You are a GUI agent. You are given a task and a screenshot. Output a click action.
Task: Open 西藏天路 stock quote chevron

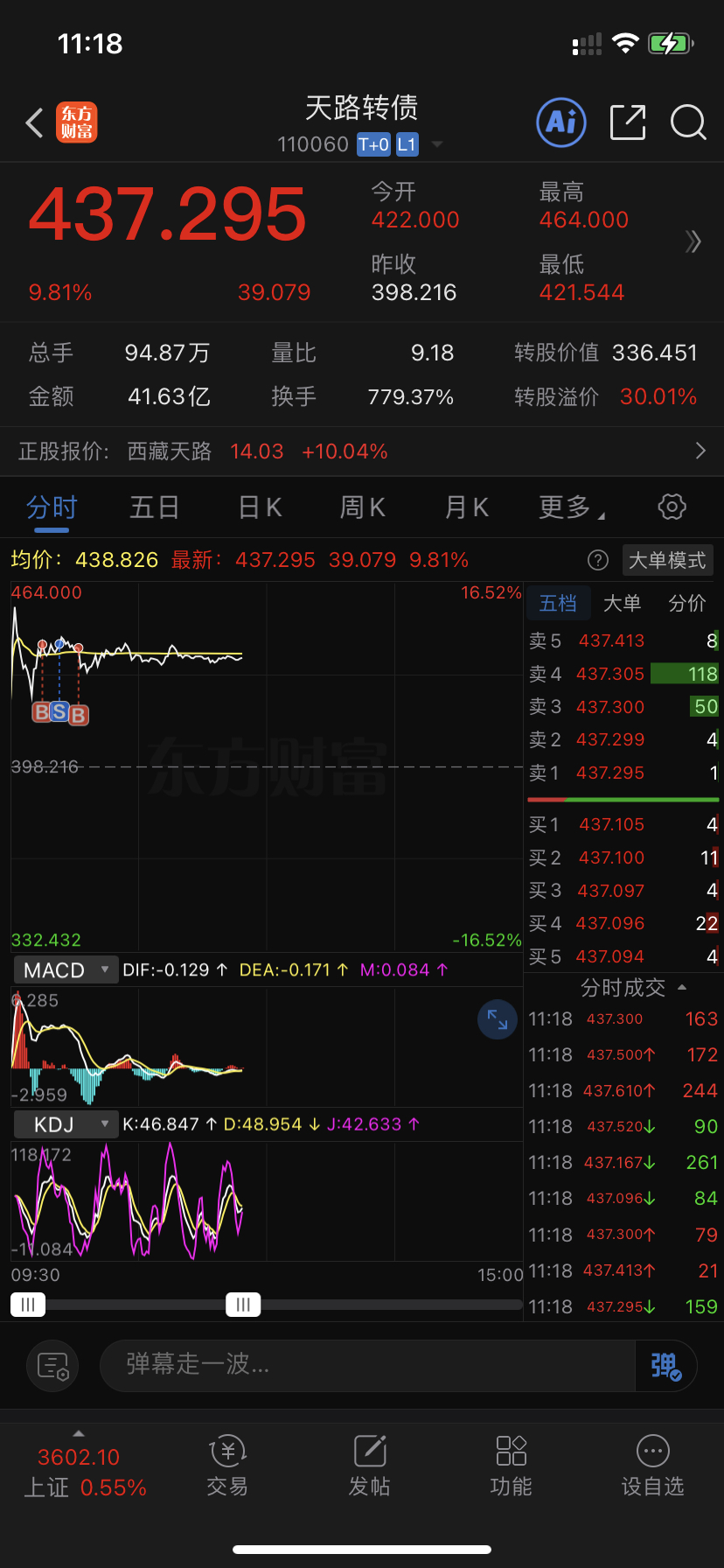(700, 451)
